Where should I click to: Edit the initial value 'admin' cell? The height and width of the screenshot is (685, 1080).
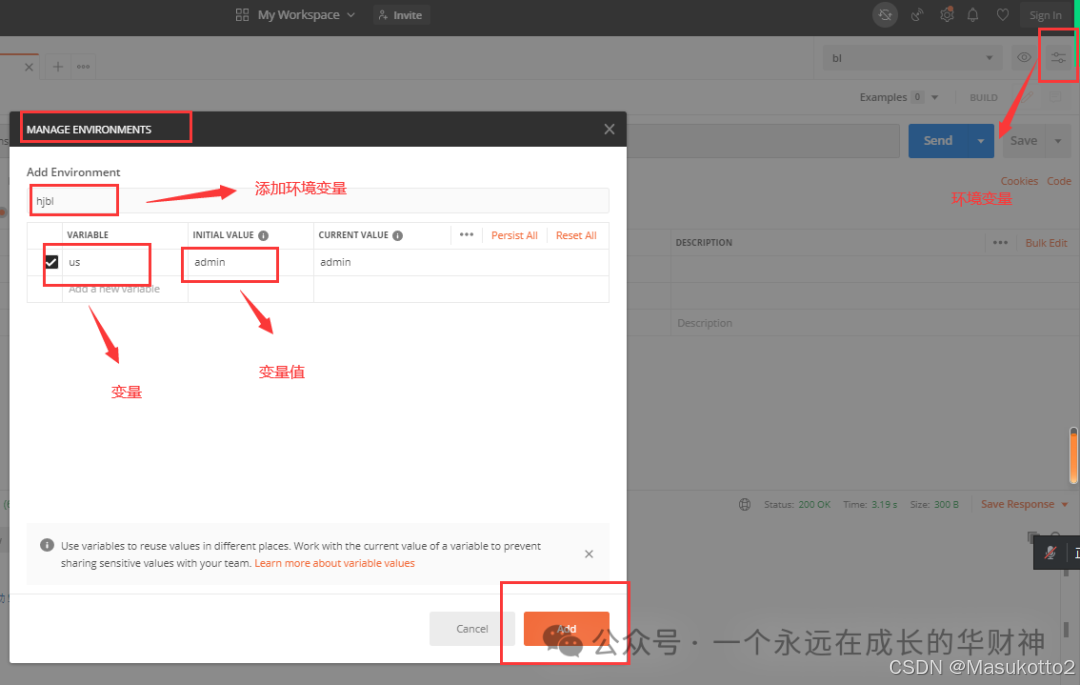251,262
